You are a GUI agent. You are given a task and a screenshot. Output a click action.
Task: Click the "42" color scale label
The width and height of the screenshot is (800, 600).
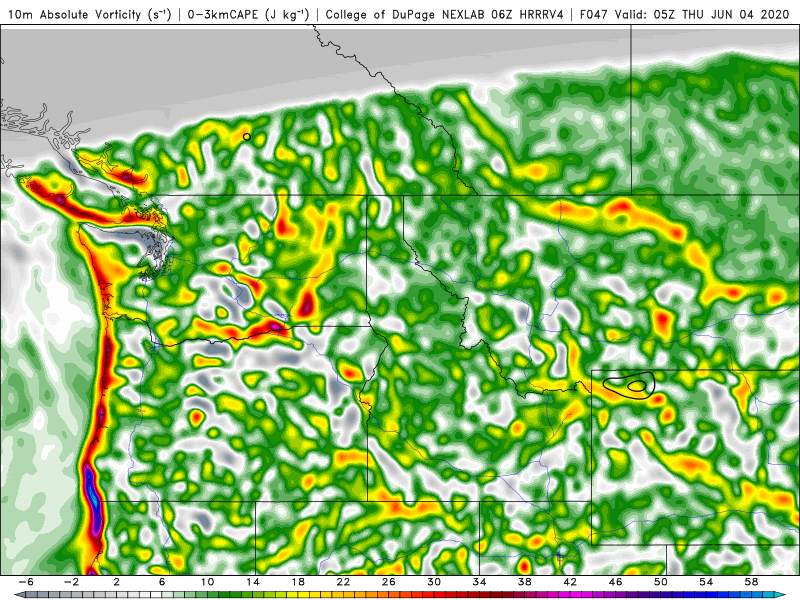point(570,582)
